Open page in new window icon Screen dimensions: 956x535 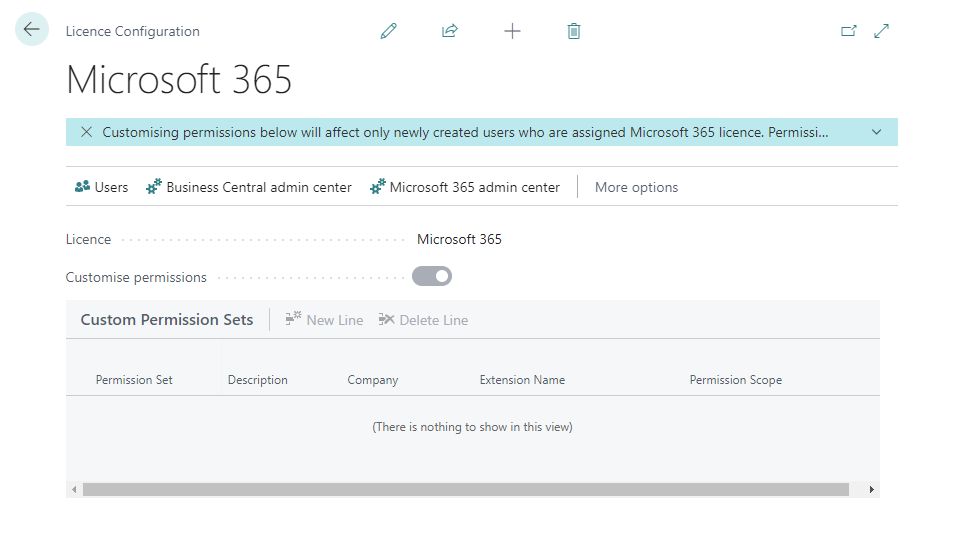tap(849, 31)
